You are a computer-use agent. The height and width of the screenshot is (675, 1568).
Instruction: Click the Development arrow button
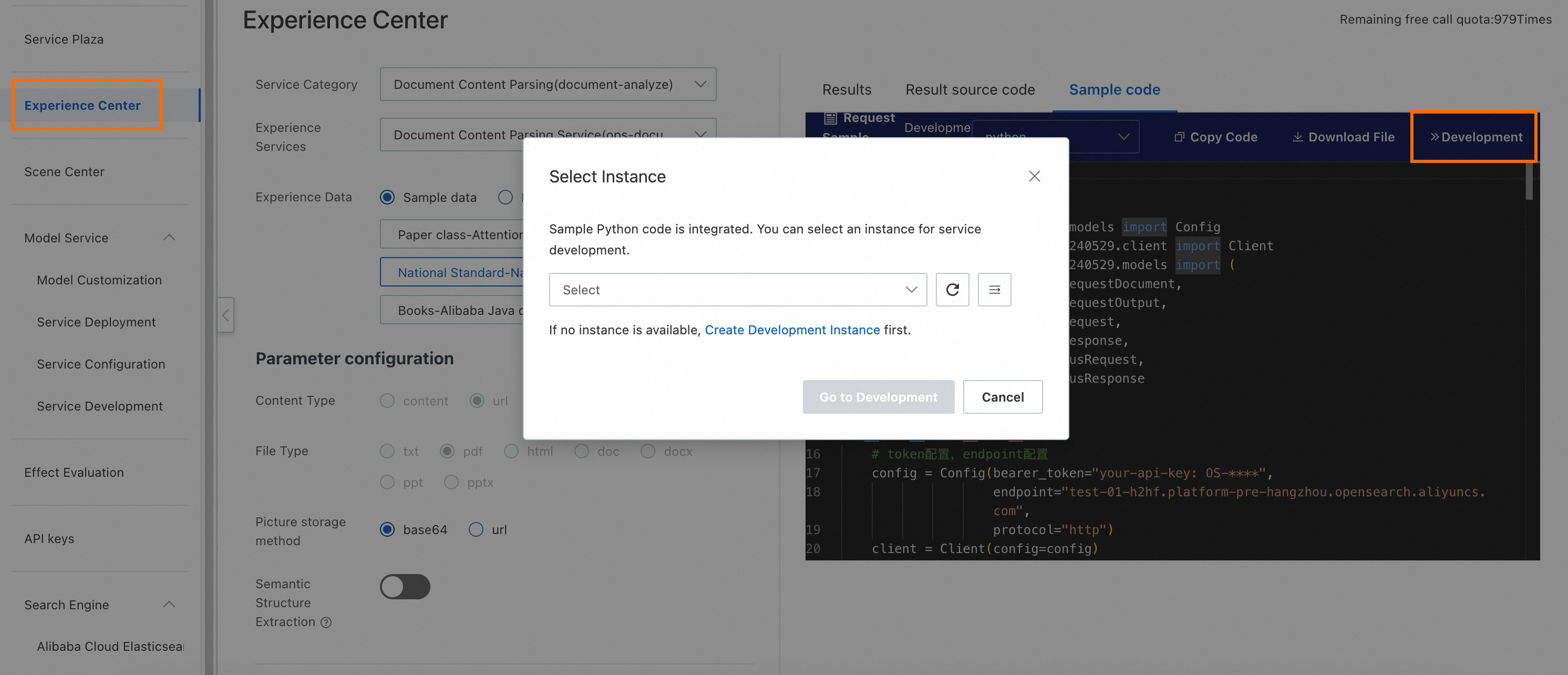(x=1476, y=137)
